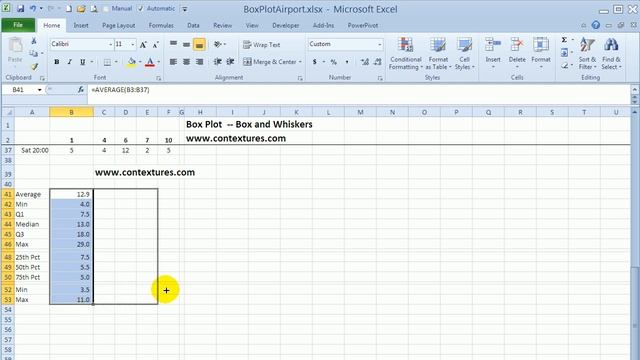Activate the Format Painter brush
This screenshot has width=640, height=360.
coord(34,66)
